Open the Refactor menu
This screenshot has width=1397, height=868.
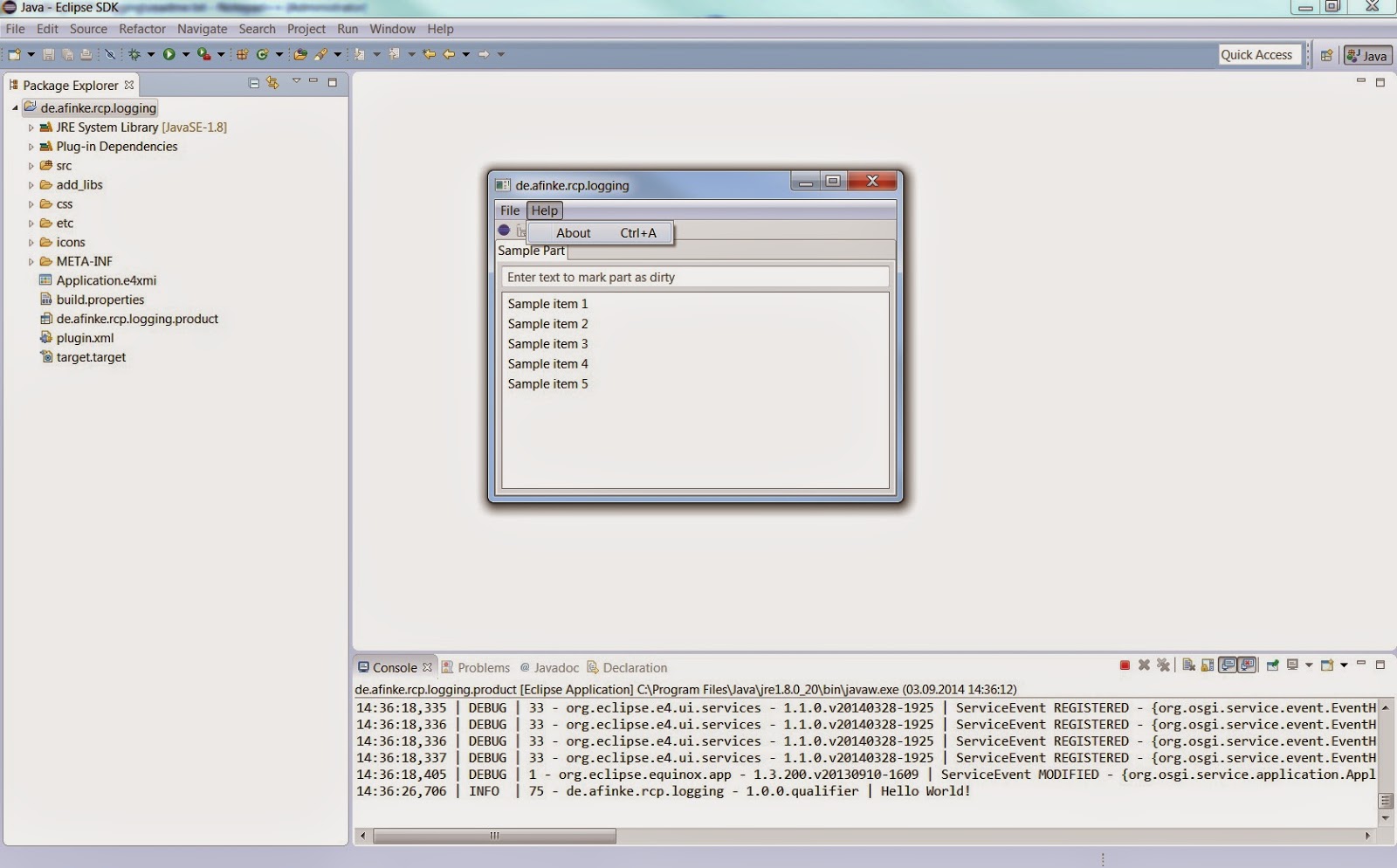click(142, 29)
